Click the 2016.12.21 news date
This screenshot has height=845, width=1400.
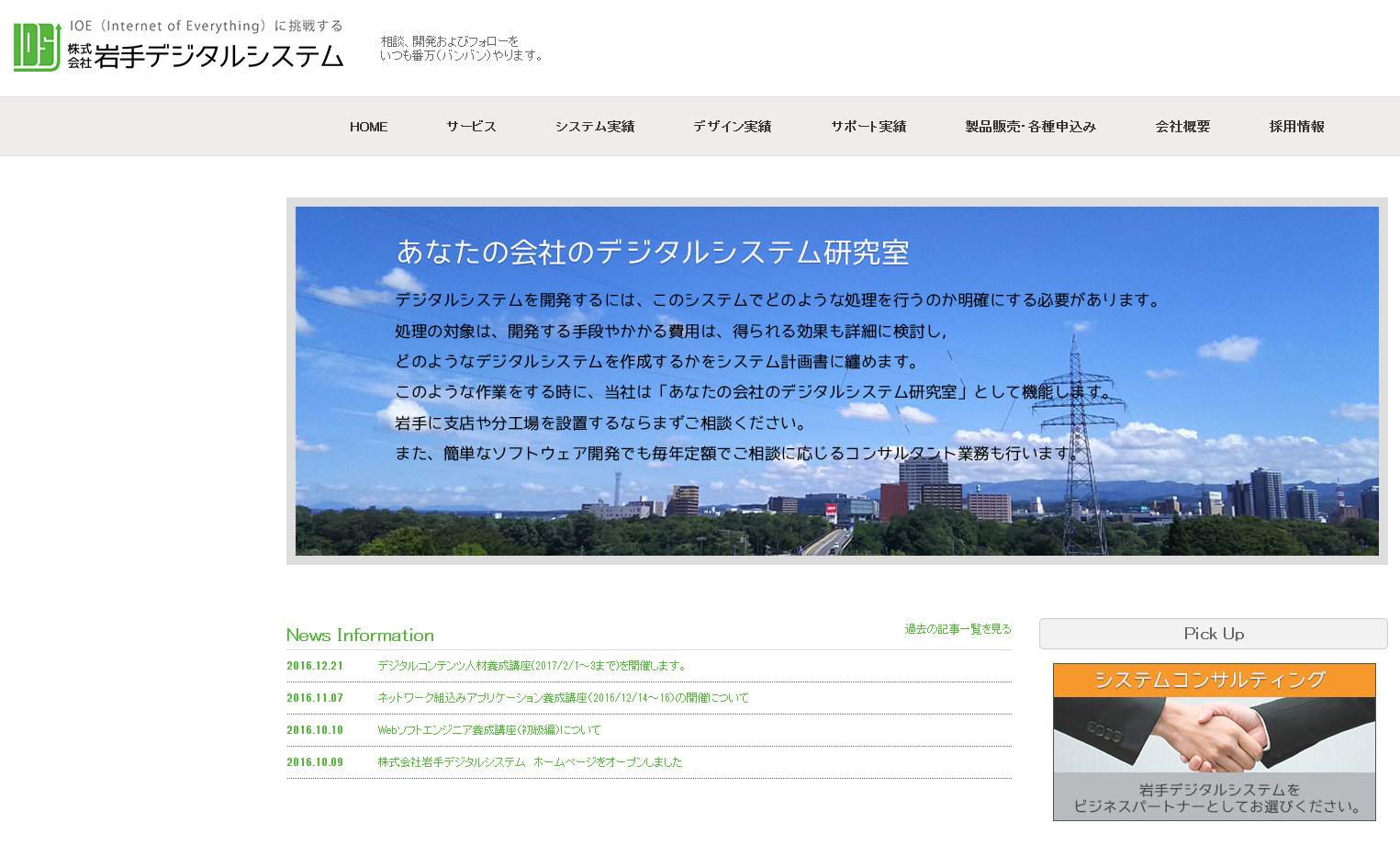(315, 666)
